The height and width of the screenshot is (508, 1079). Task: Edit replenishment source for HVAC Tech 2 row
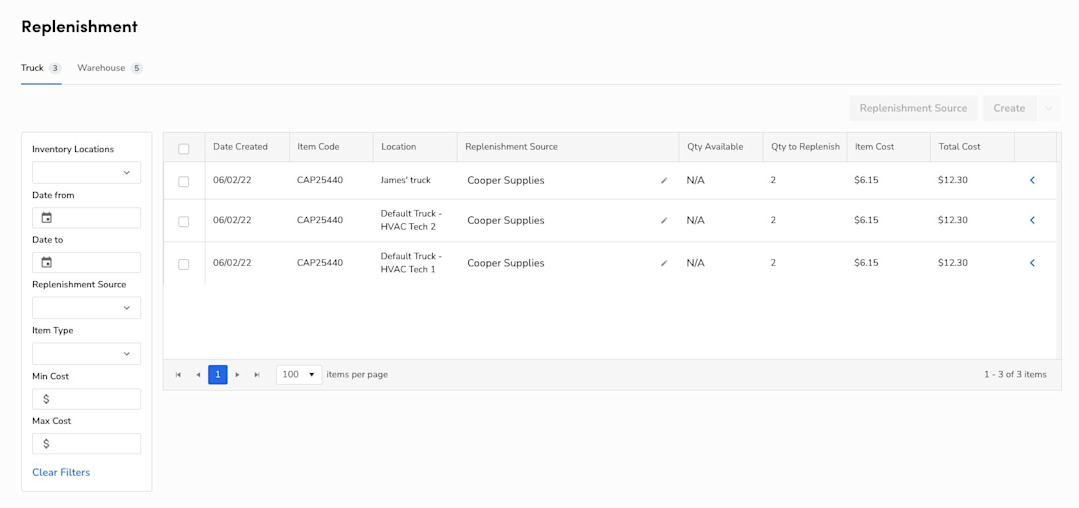[664, 221]
